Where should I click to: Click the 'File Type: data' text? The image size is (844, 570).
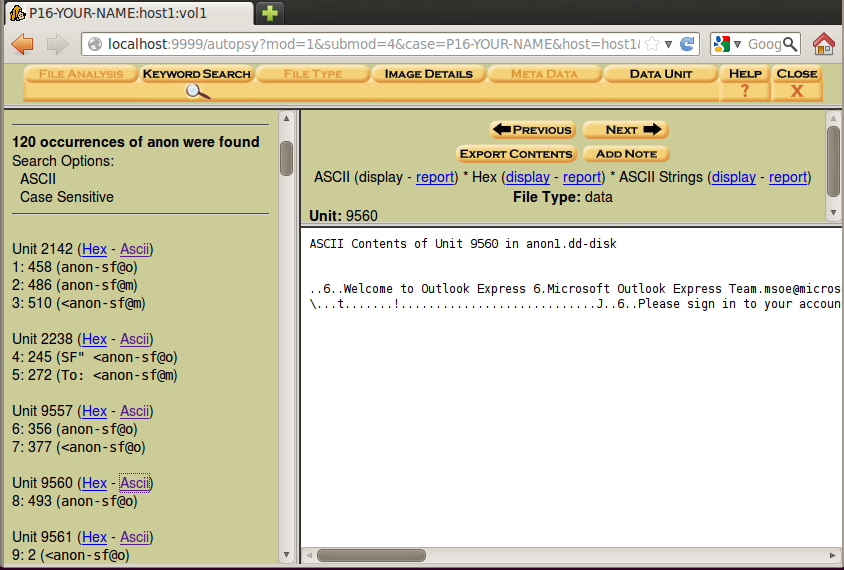(x=562, y=197)
